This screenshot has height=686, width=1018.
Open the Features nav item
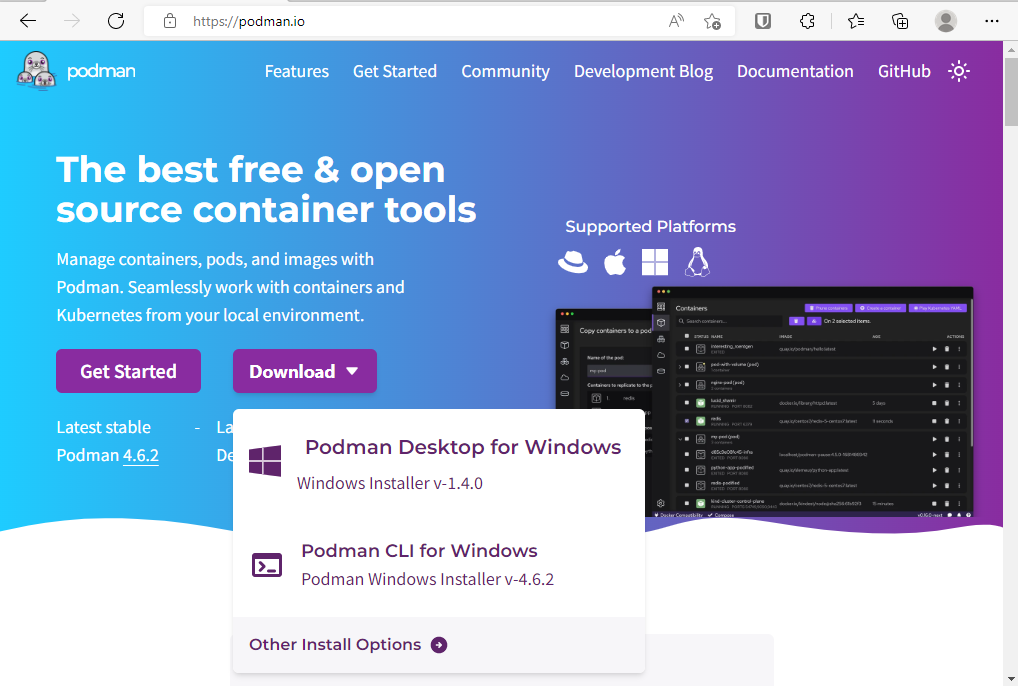tap(297, 71)
